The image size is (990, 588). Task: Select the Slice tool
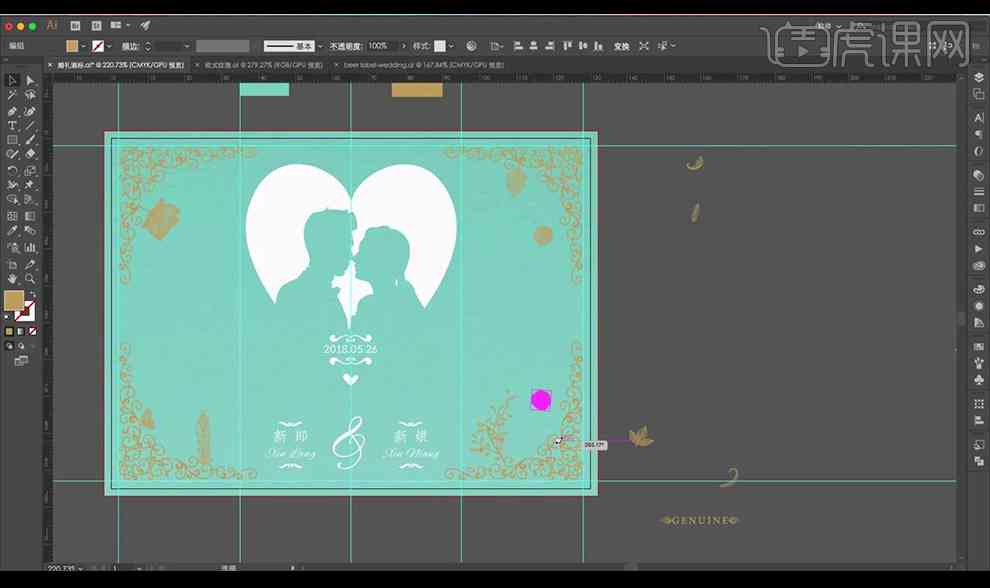coord(30,264)
